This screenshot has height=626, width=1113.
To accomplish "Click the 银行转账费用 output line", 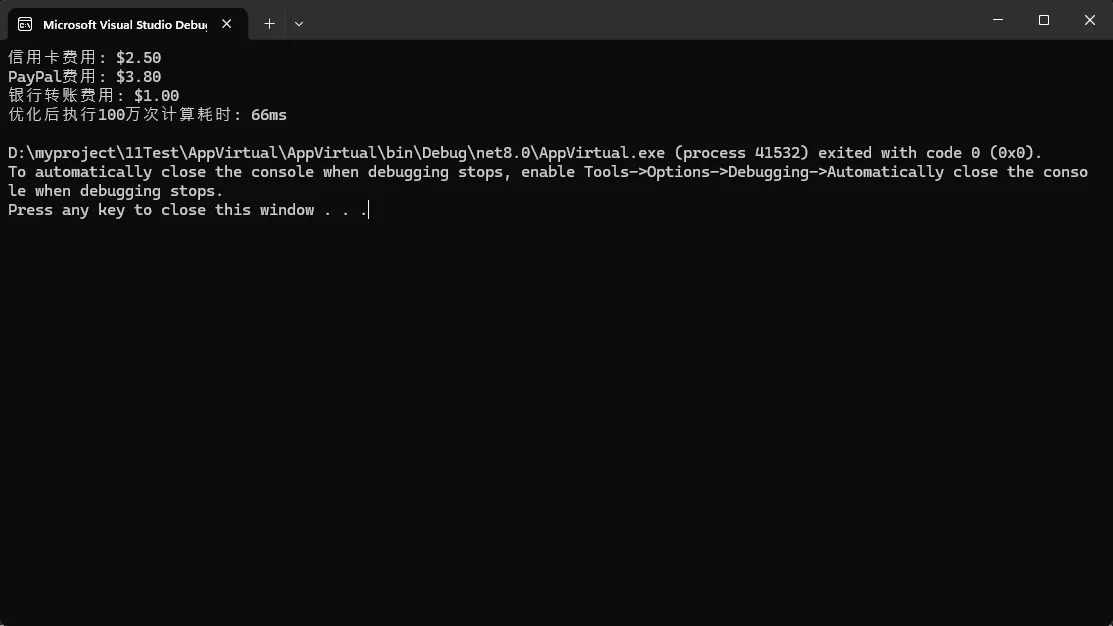I will [93, 96].
